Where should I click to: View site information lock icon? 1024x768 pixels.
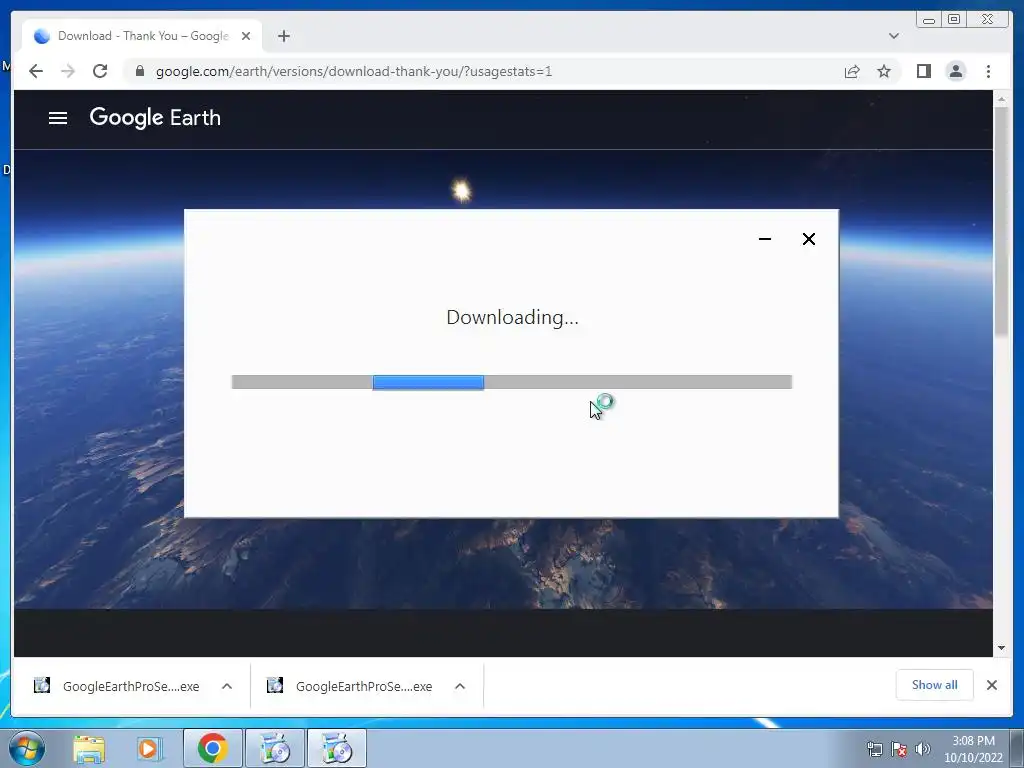pyautogui.click(x=139, y=71)
